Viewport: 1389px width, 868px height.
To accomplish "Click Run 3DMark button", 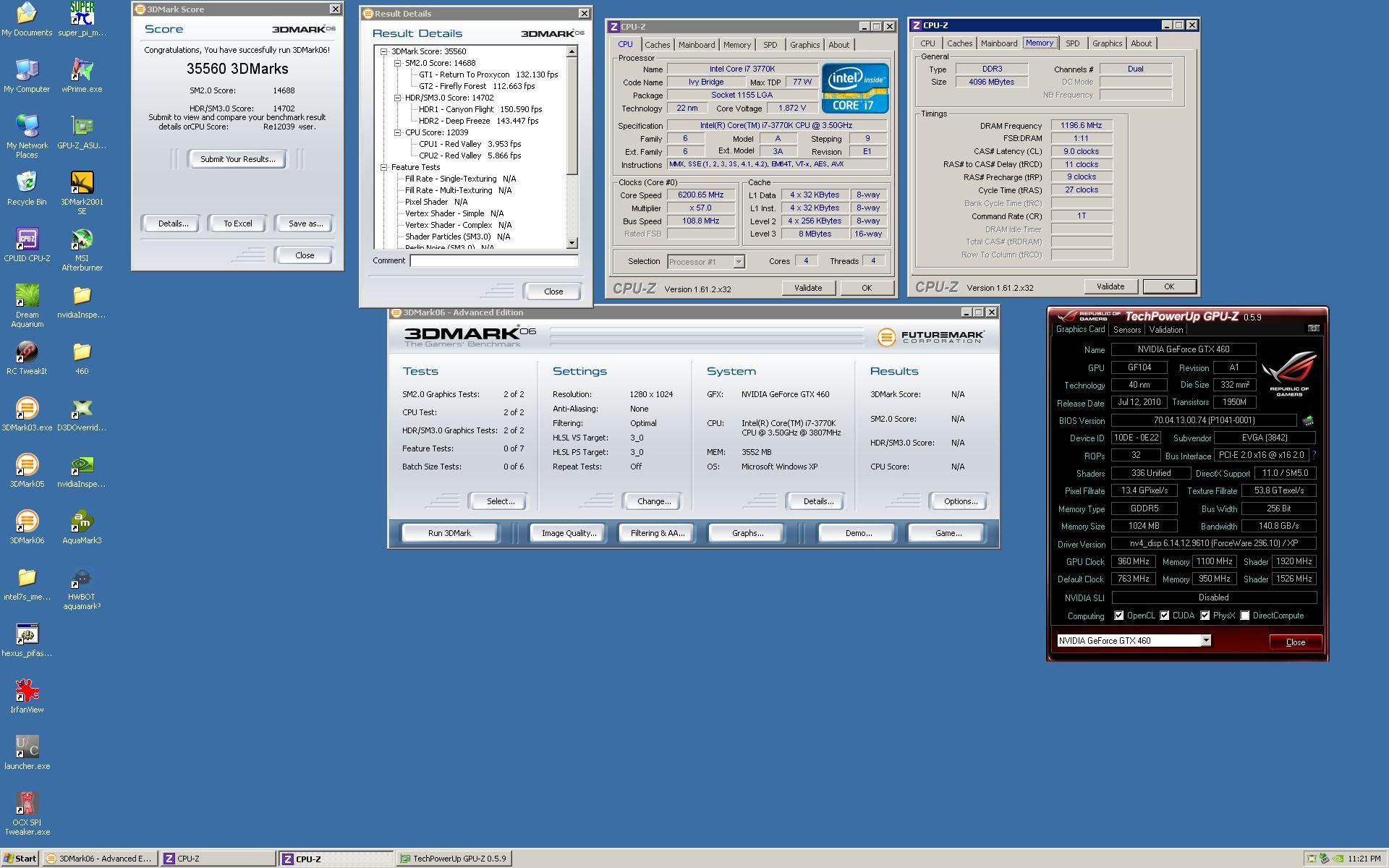I will 449,533.
